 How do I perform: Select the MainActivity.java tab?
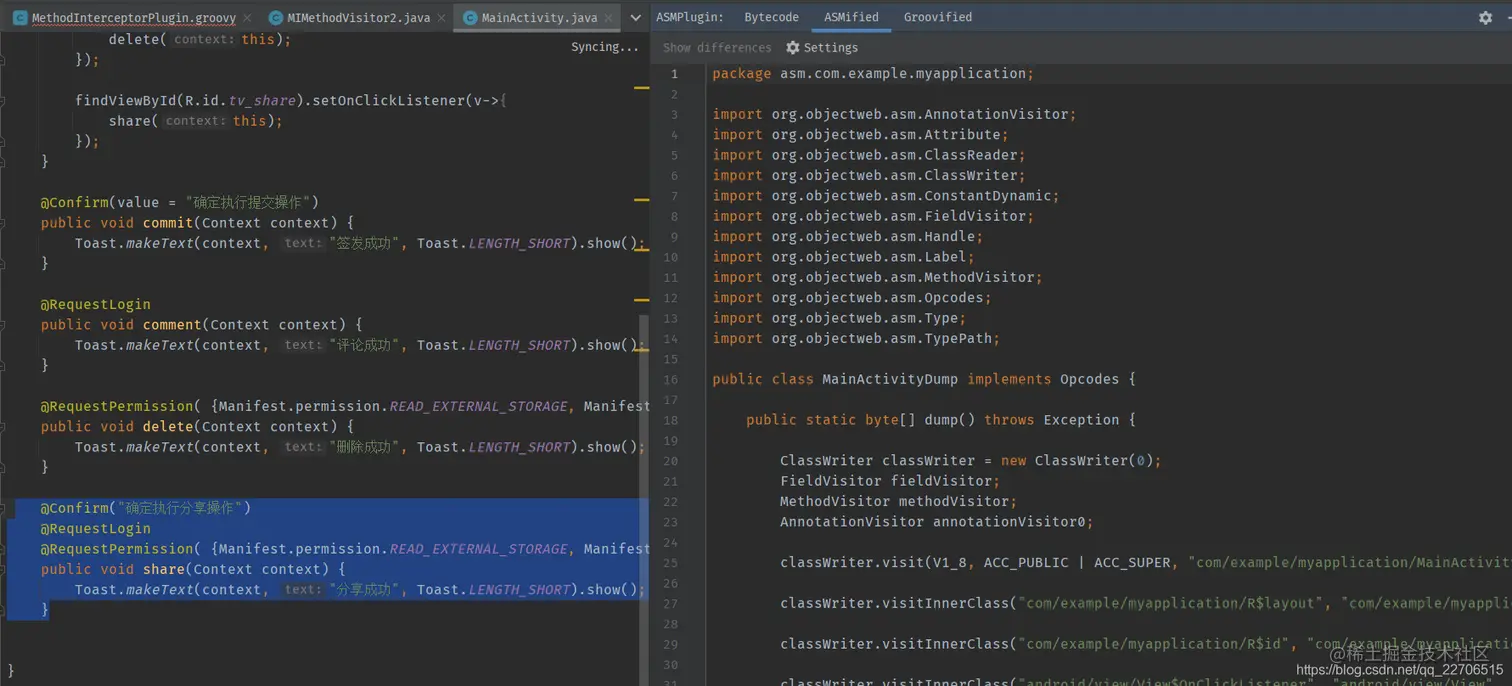click(x=538, y=17)
